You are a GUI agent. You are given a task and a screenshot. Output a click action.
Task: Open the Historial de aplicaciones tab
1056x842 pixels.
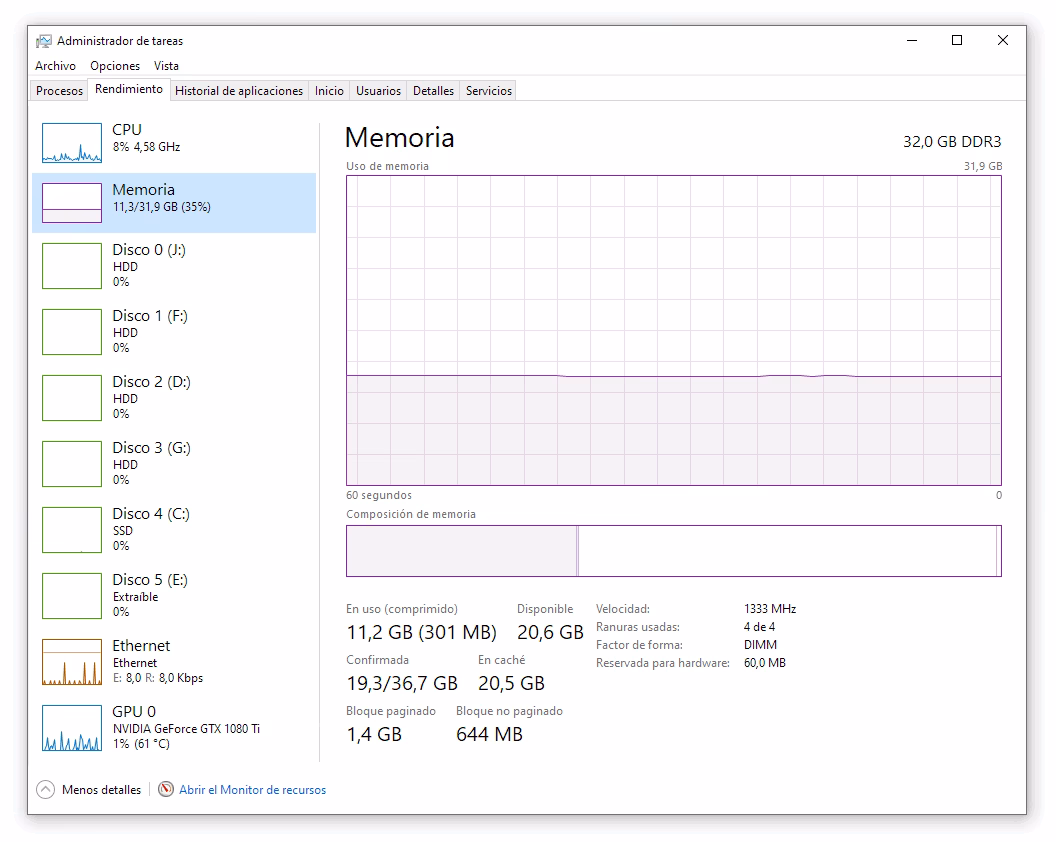(238, 91)
